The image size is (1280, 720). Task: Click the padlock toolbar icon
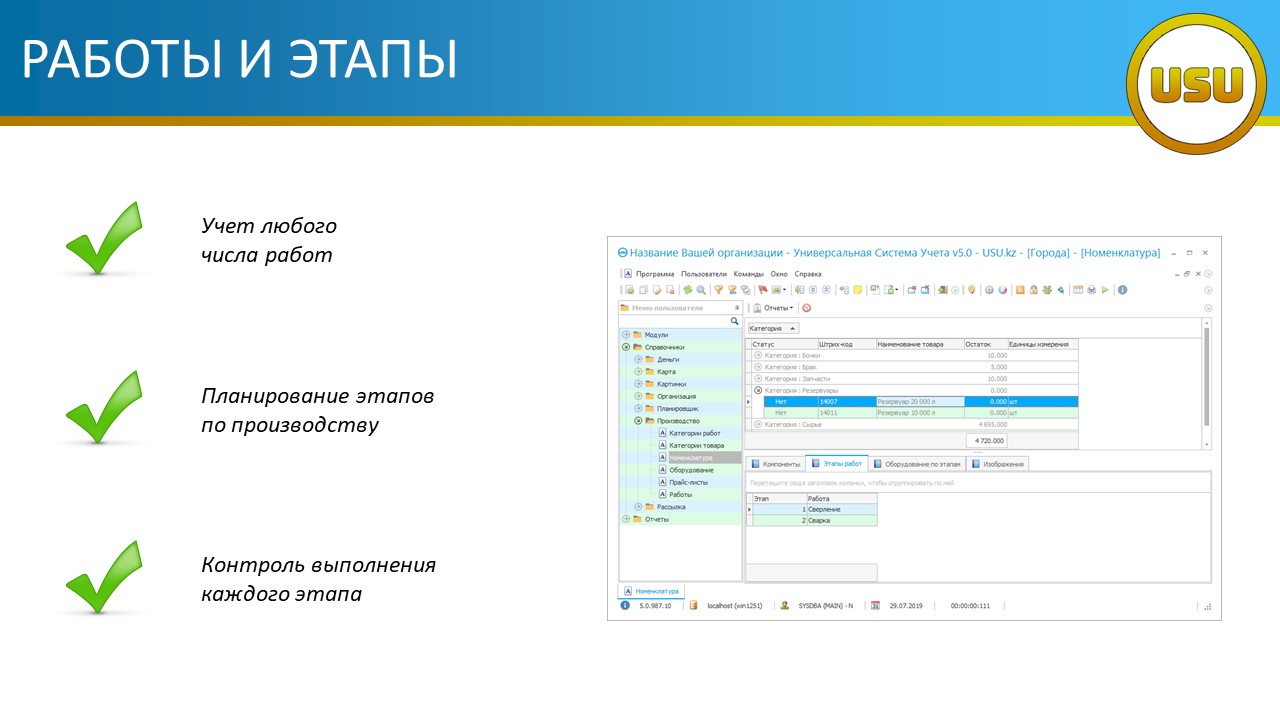1033,290
